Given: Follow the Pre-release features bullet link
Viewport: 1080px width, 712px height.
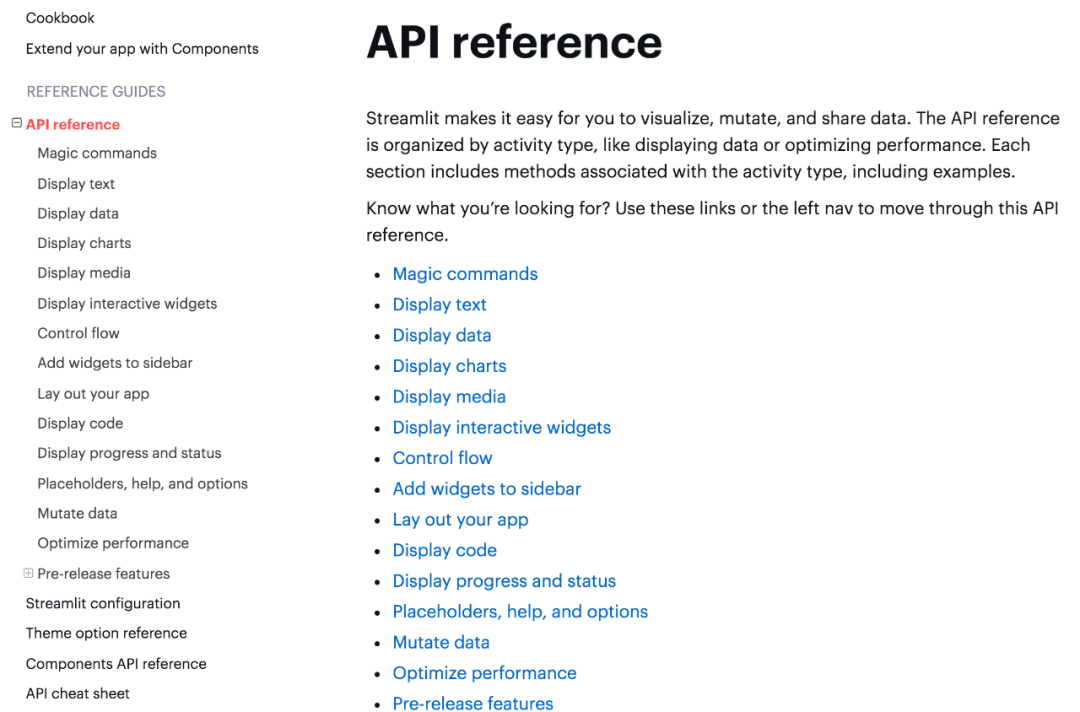Looking at the screenshot, I should click(472, 703).
